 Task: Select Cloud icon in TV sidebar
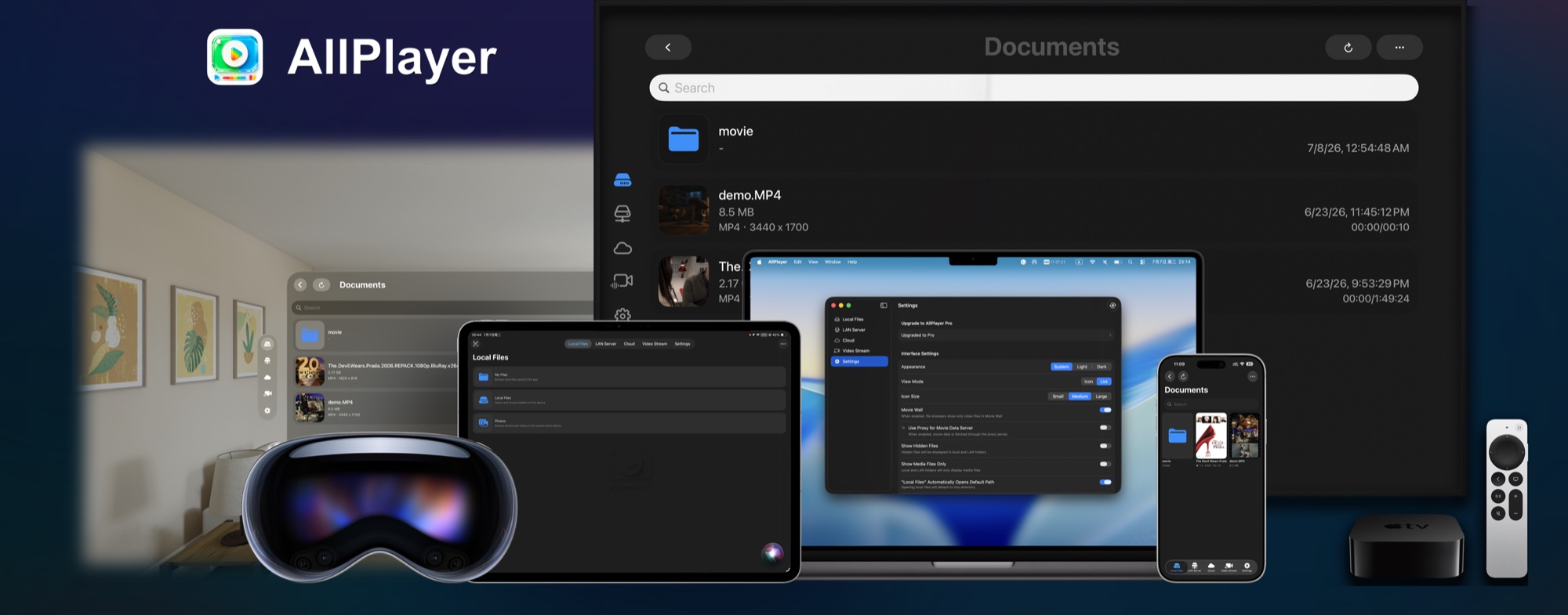[622, 248]
